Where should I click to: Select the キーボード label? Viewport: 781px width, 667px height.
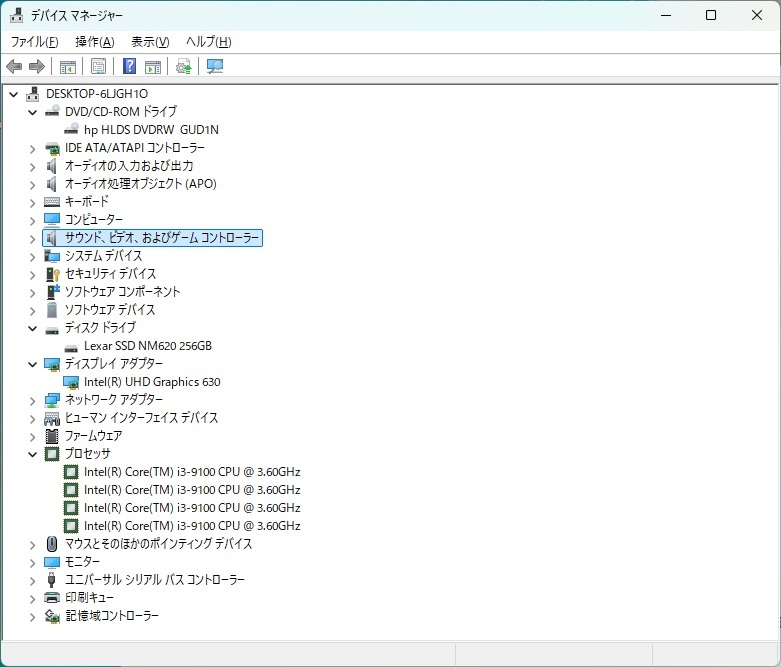click(x=87, y=201)
